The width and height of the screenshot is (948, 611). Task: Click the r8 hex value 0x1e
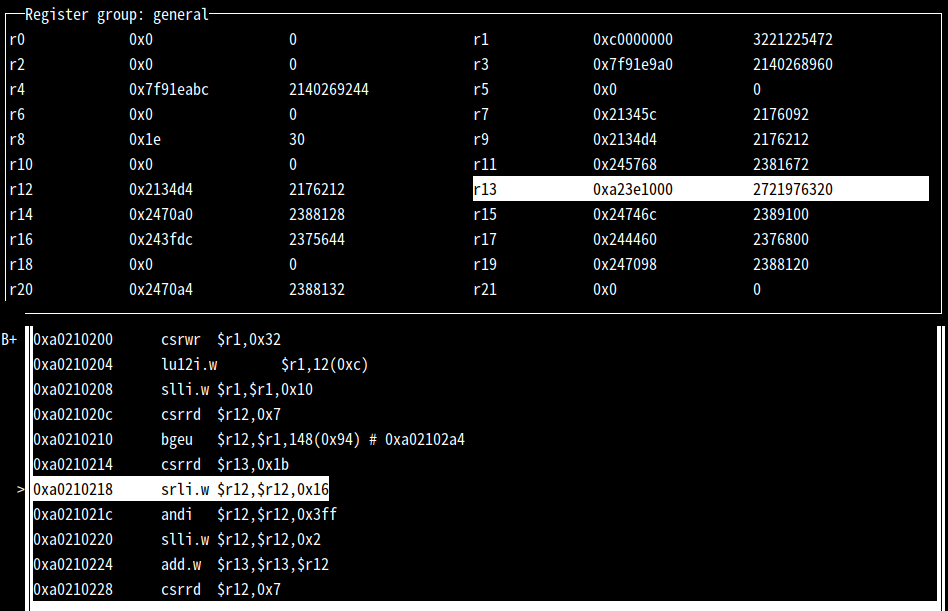(x=145, y=140)
